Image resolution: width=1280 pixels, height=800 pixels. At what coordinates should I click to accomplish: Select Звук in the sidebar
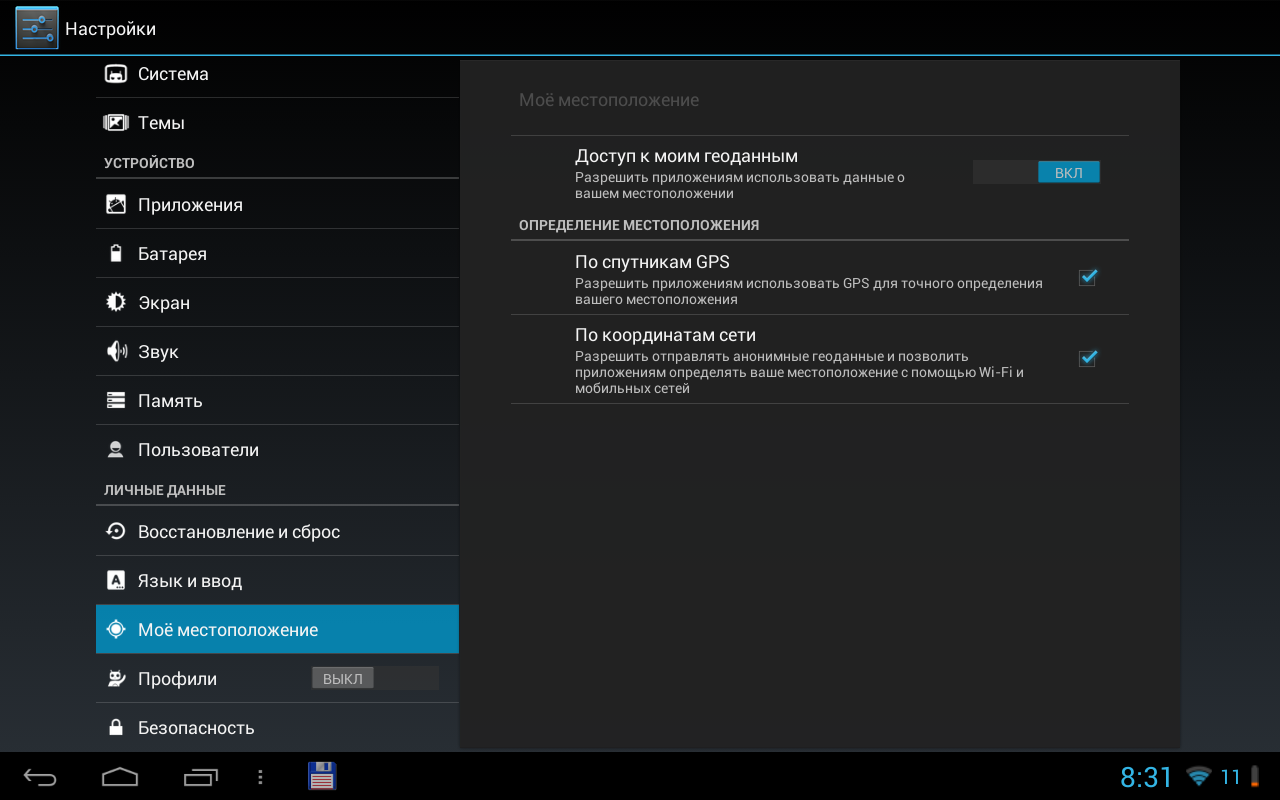pos(277,352)
